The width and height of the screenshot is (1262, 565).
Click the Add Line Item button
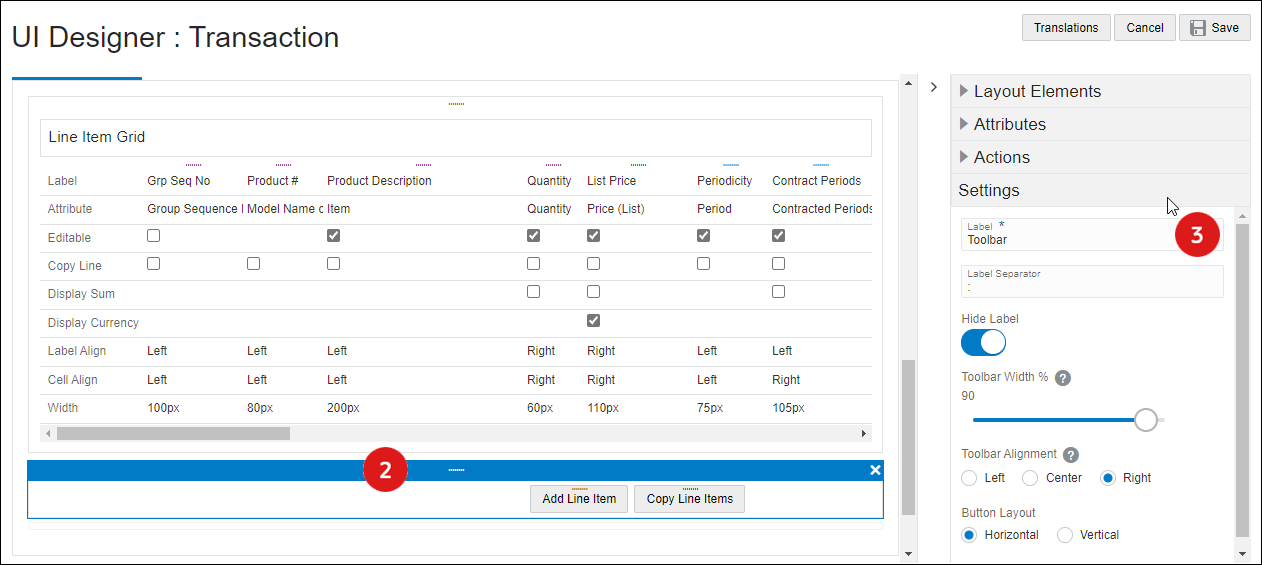click(x=579, y=499)
